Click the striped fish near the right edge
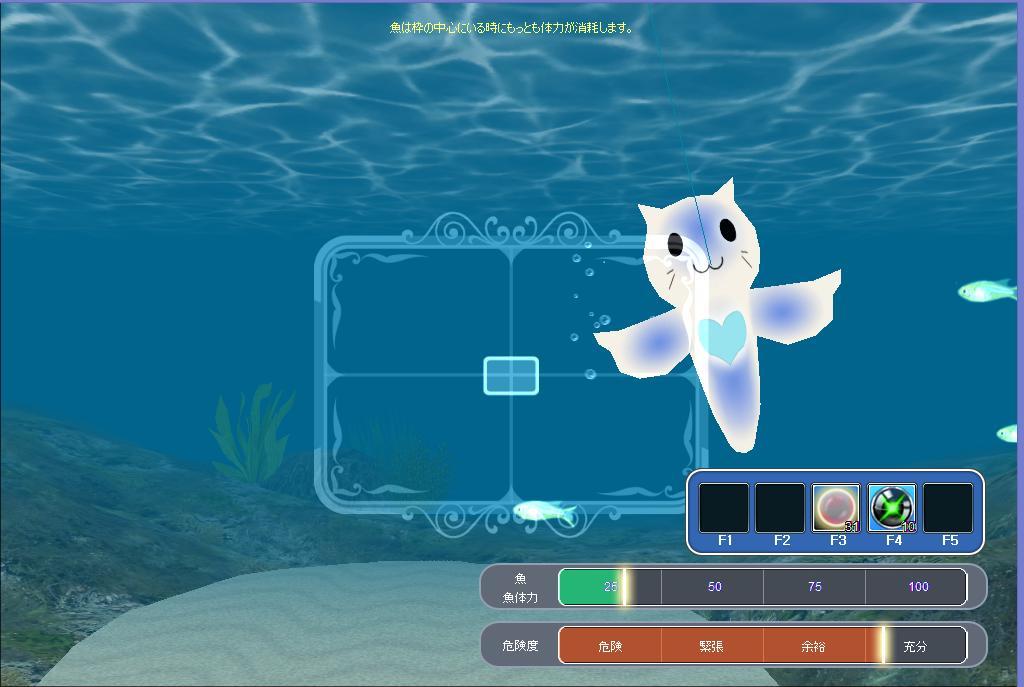The width and height of the screenshot is (1024, 687). [986, 291]
